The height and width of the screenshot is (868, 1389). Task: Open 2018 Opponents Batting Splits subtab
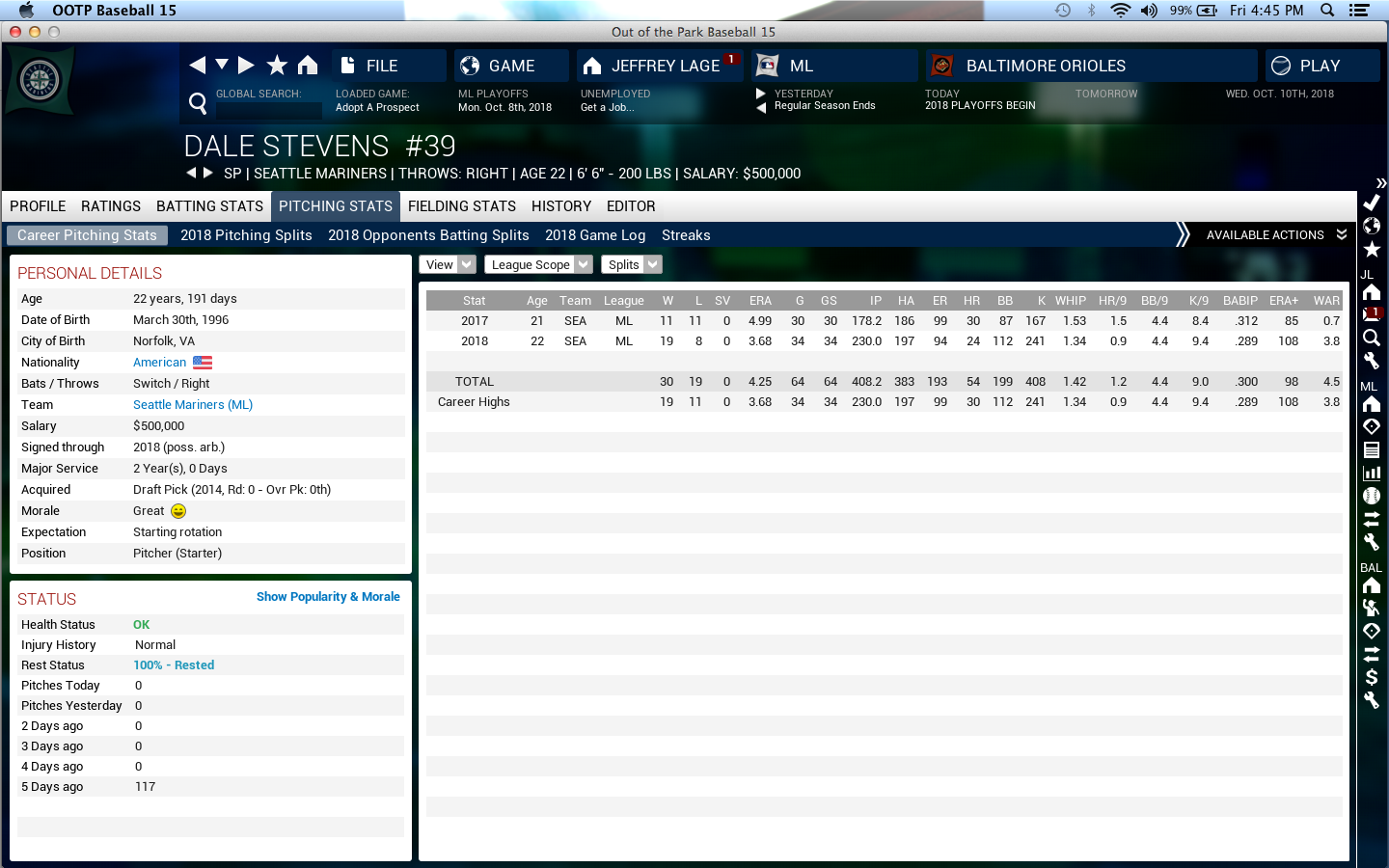pos(428,235)
